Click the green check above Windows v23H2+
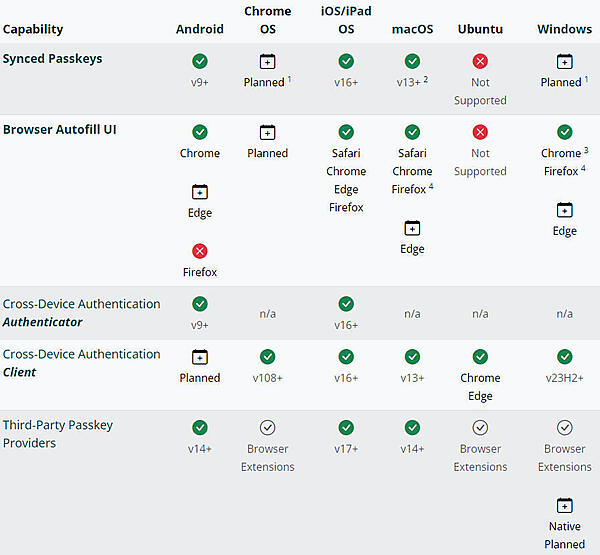 coord(564,357)
